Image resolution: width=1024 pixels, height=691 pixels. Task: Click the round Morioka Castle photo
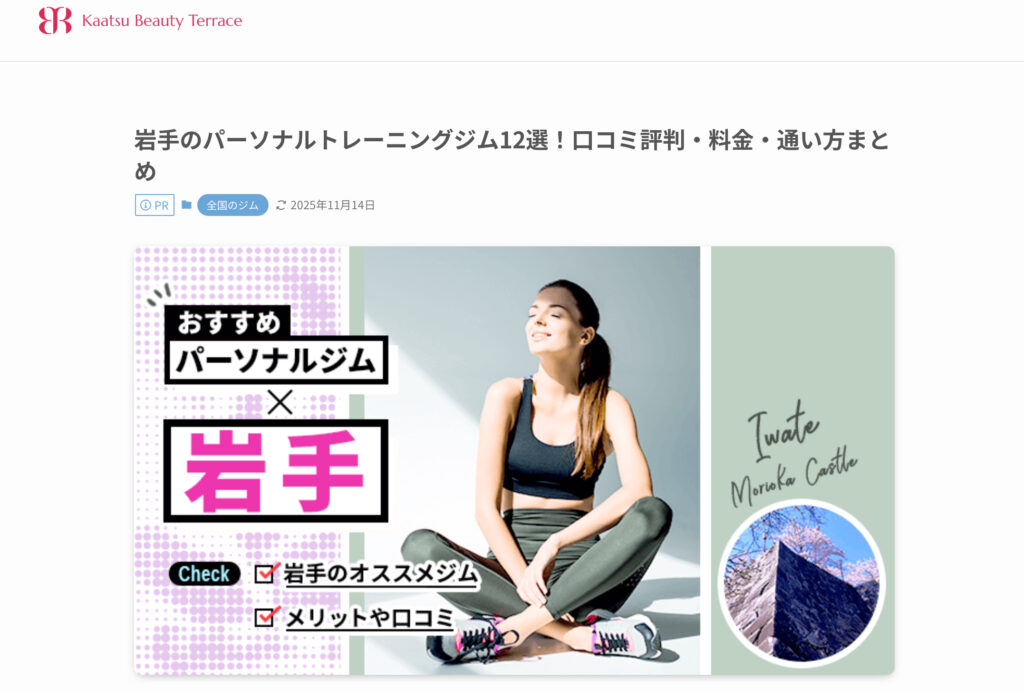point(801,583)
